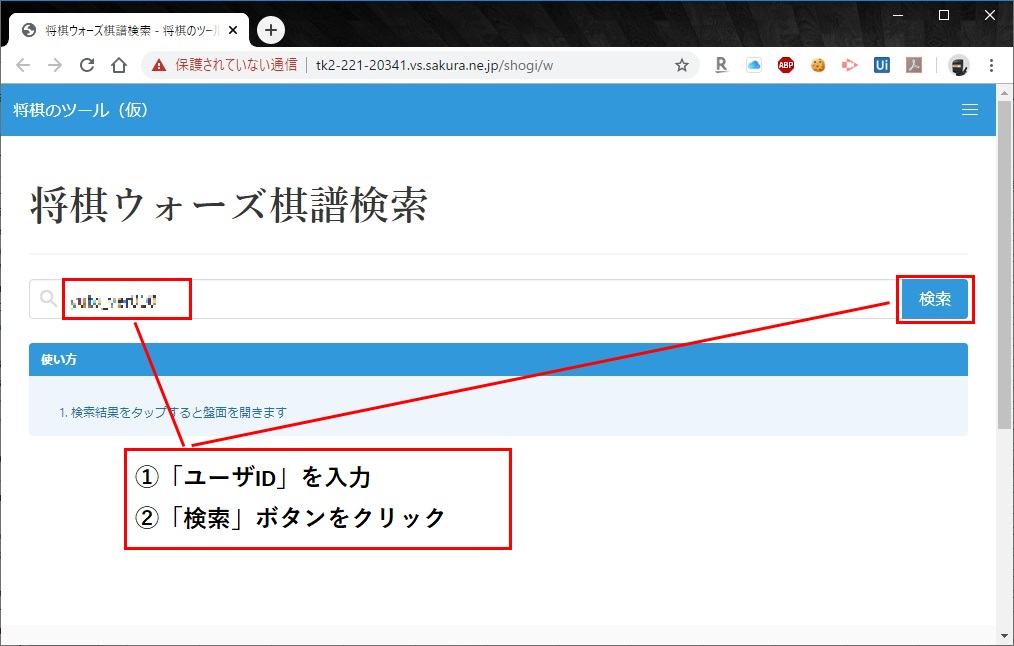Image resolution: width=1014 pixels, height=646 pixels.
Task: Open the cookie extension icon
Action: pyautogui.click(x=818, y=65)
